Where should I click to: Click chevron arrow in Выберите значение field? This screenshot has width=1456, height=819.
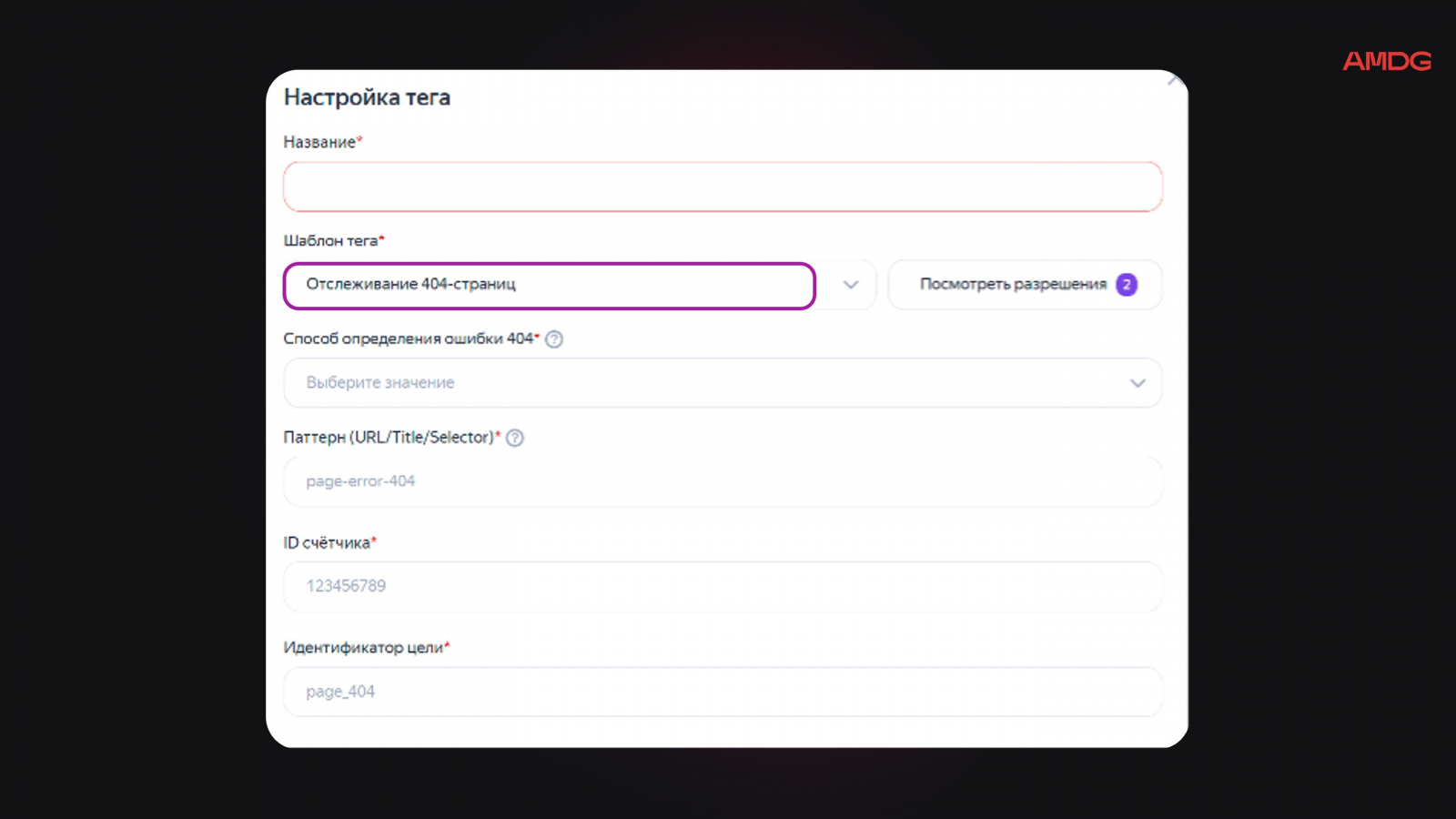(1137, 383)
